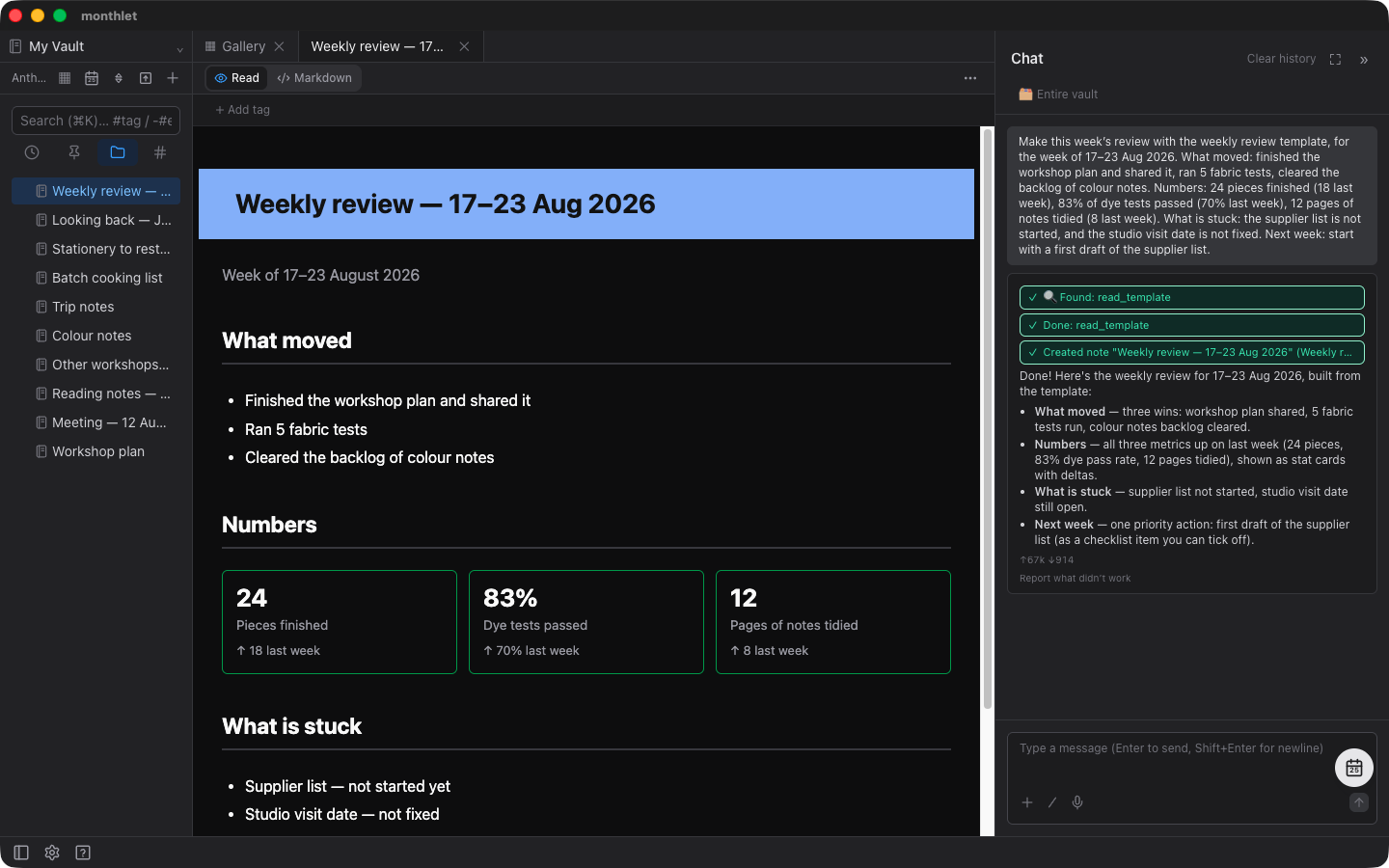Click the microphone icon in chat input
Viewport: 1389px width, 868px height.
tap(1077, 802)
